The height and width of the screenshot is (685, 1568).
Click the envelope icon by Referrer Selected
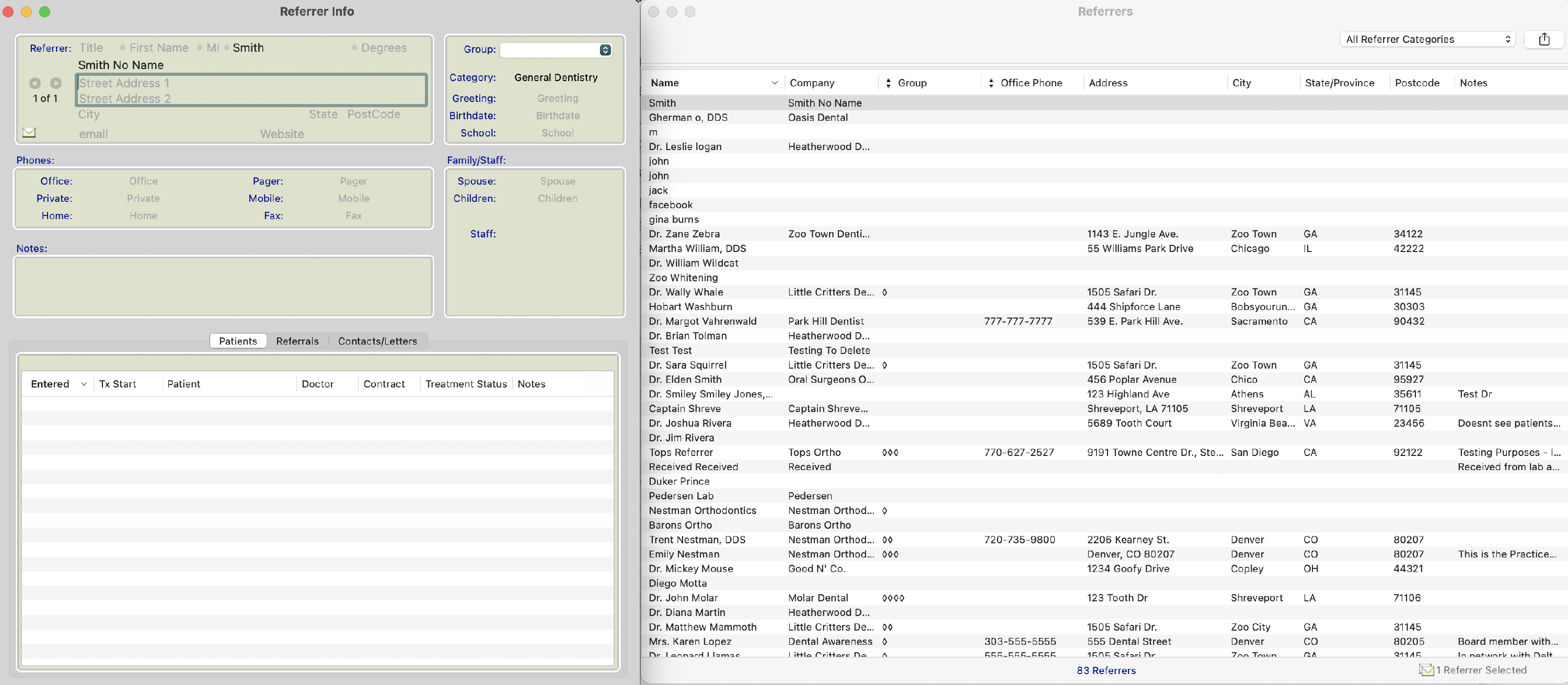tap(1426, 670)
